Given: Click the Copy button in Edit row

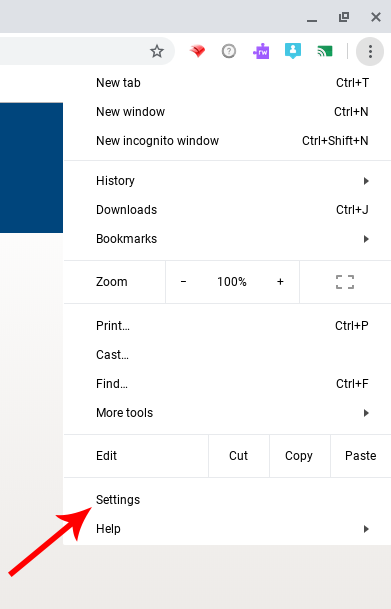Looking at the screenshot, I should coord(299,456).
